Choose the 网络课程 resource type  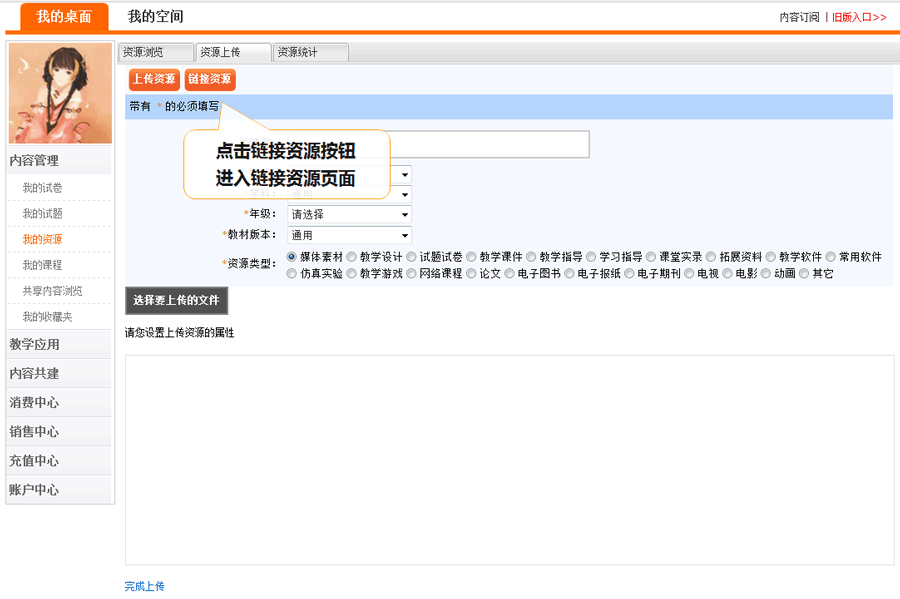click(x=411, y=273)
